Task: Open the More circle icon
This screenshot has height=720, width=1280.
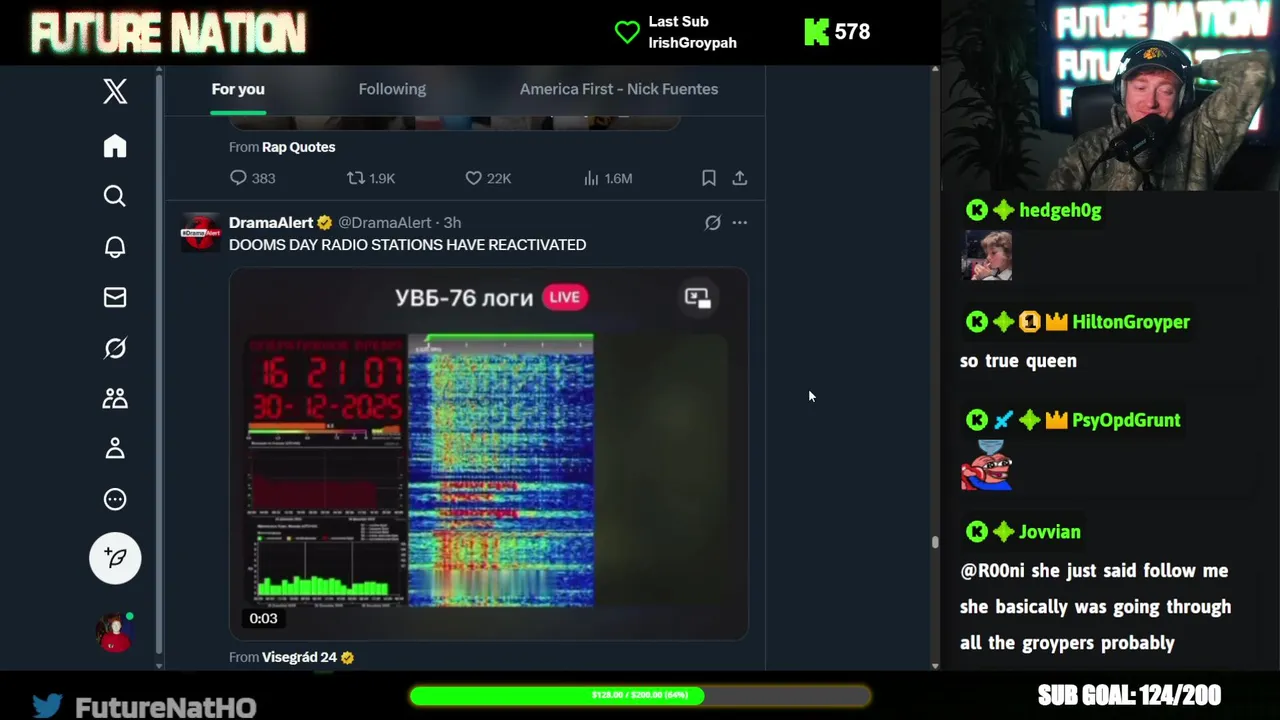Action: point(115,499)
